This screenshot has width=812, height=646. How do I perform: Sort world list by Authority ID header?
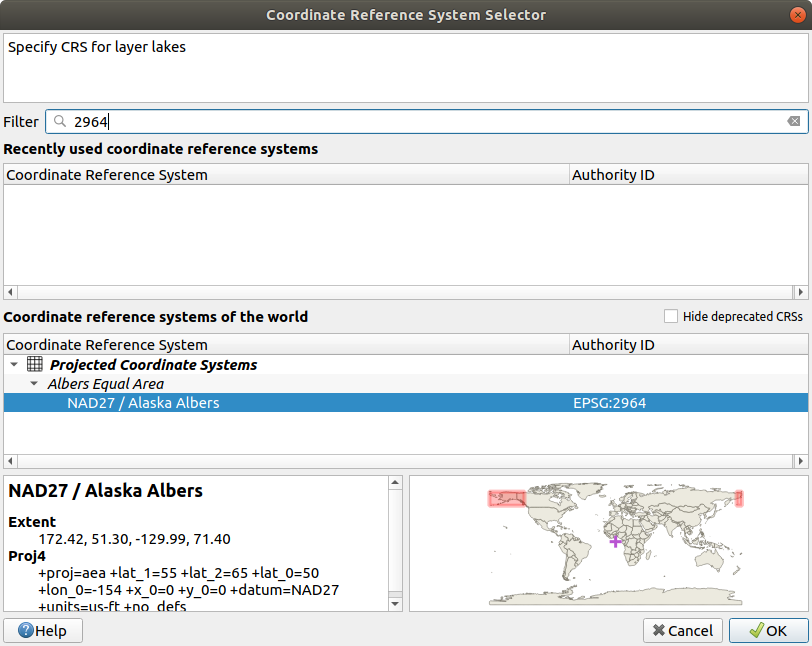click(x=613, y=345)
